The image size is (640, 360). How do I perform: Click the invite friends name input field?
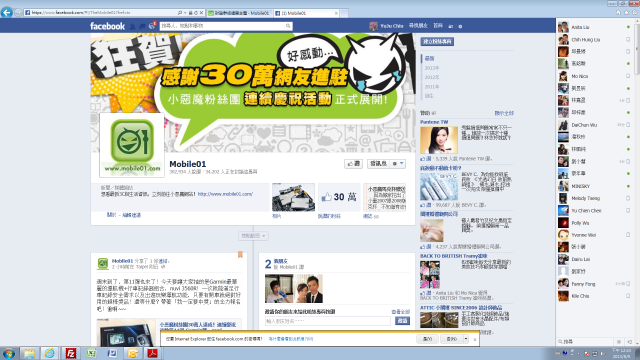(328, 321)
